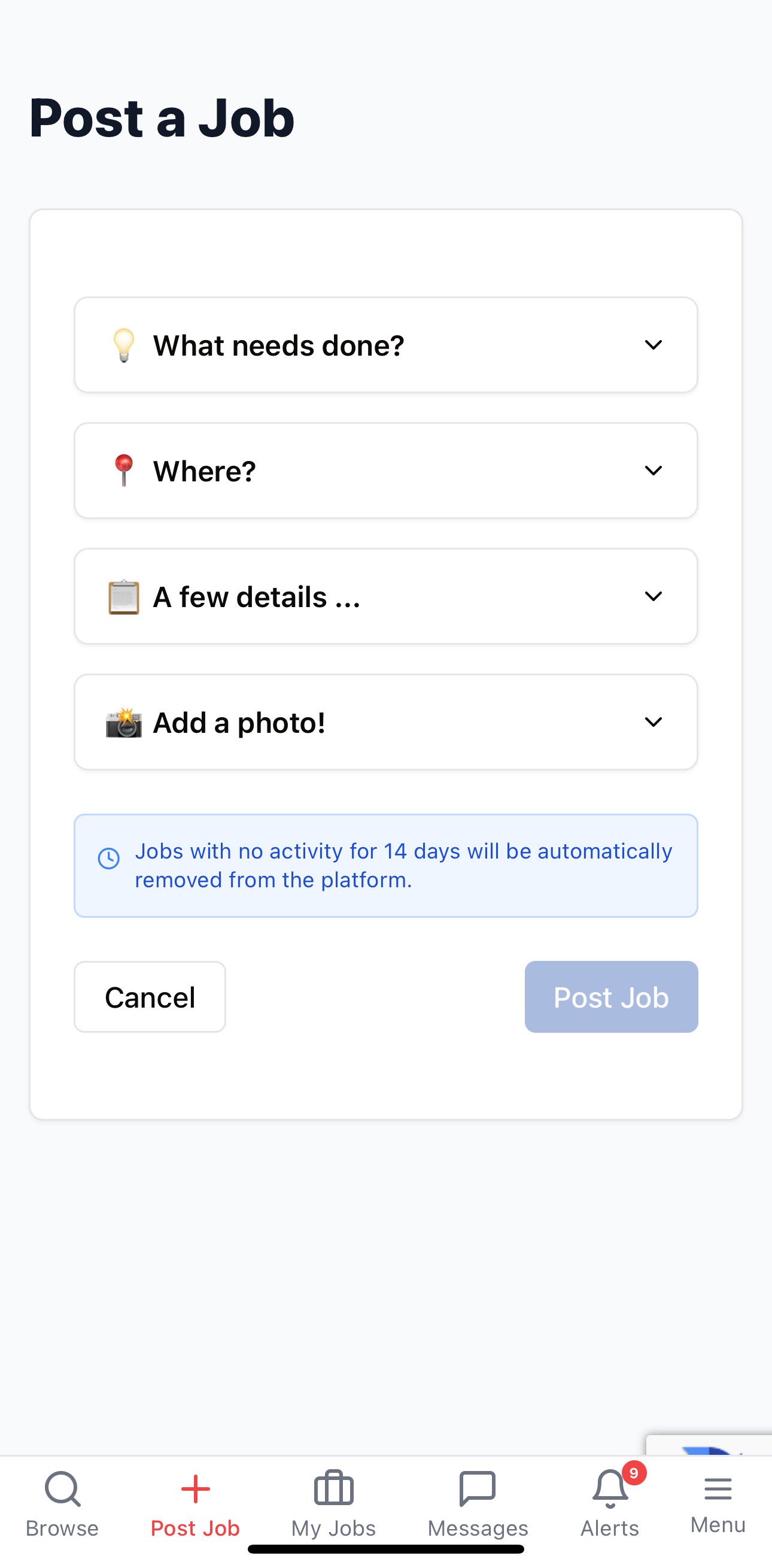The height and width of the screenshot is (1568, 772).
Task: Open My Jobs briefcase icon
Action: pos(333,1488)
